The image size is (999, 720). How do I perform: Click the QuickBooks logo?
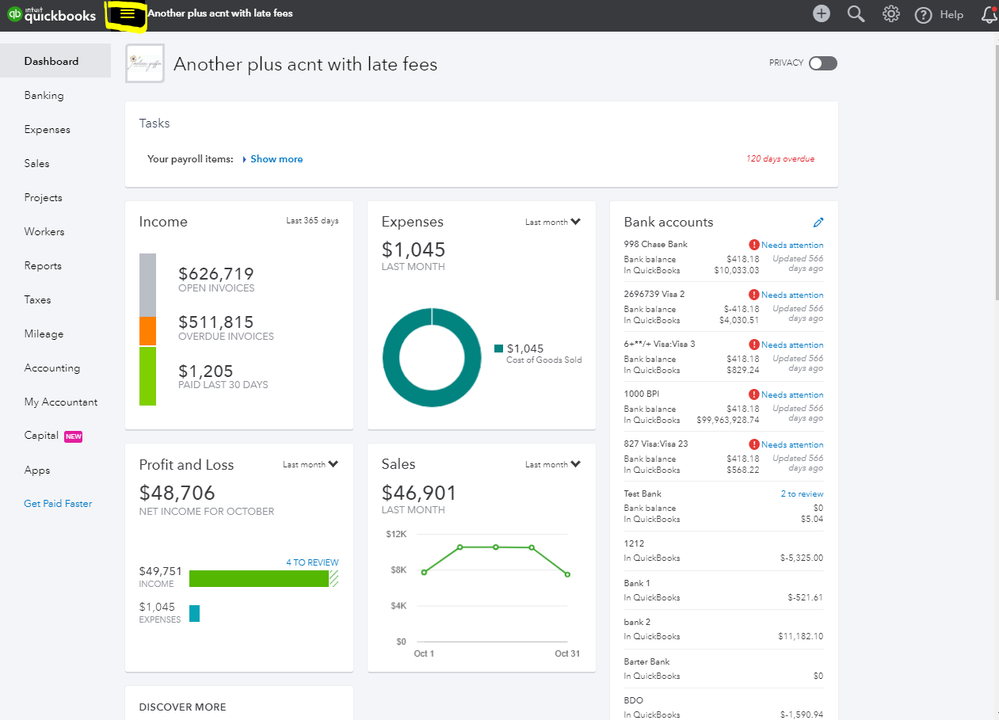pyautogui.click(x=52, y=15)
